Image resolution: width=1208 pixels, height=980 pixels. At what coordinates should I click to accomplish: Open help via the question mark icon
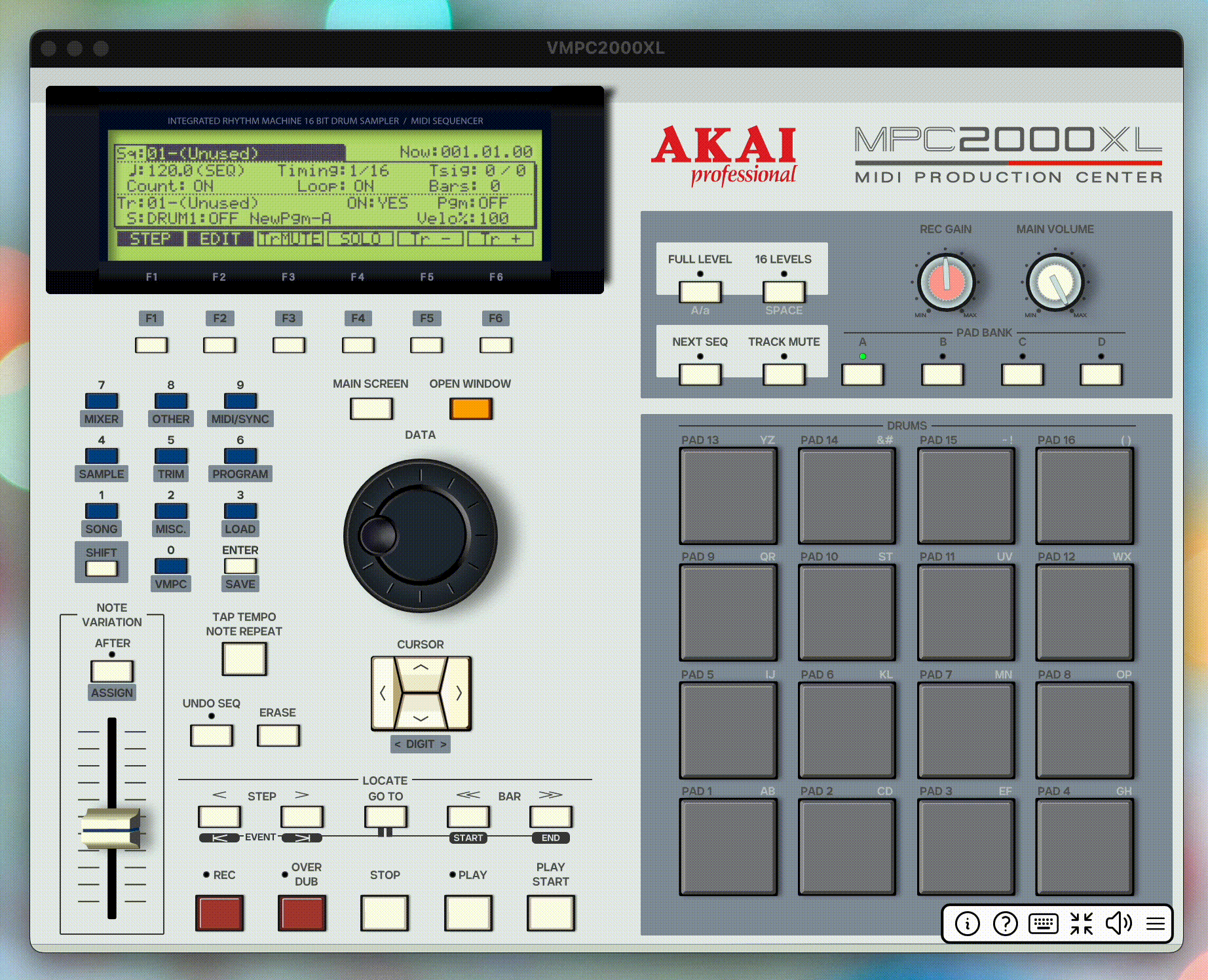tap(1005, 924)
